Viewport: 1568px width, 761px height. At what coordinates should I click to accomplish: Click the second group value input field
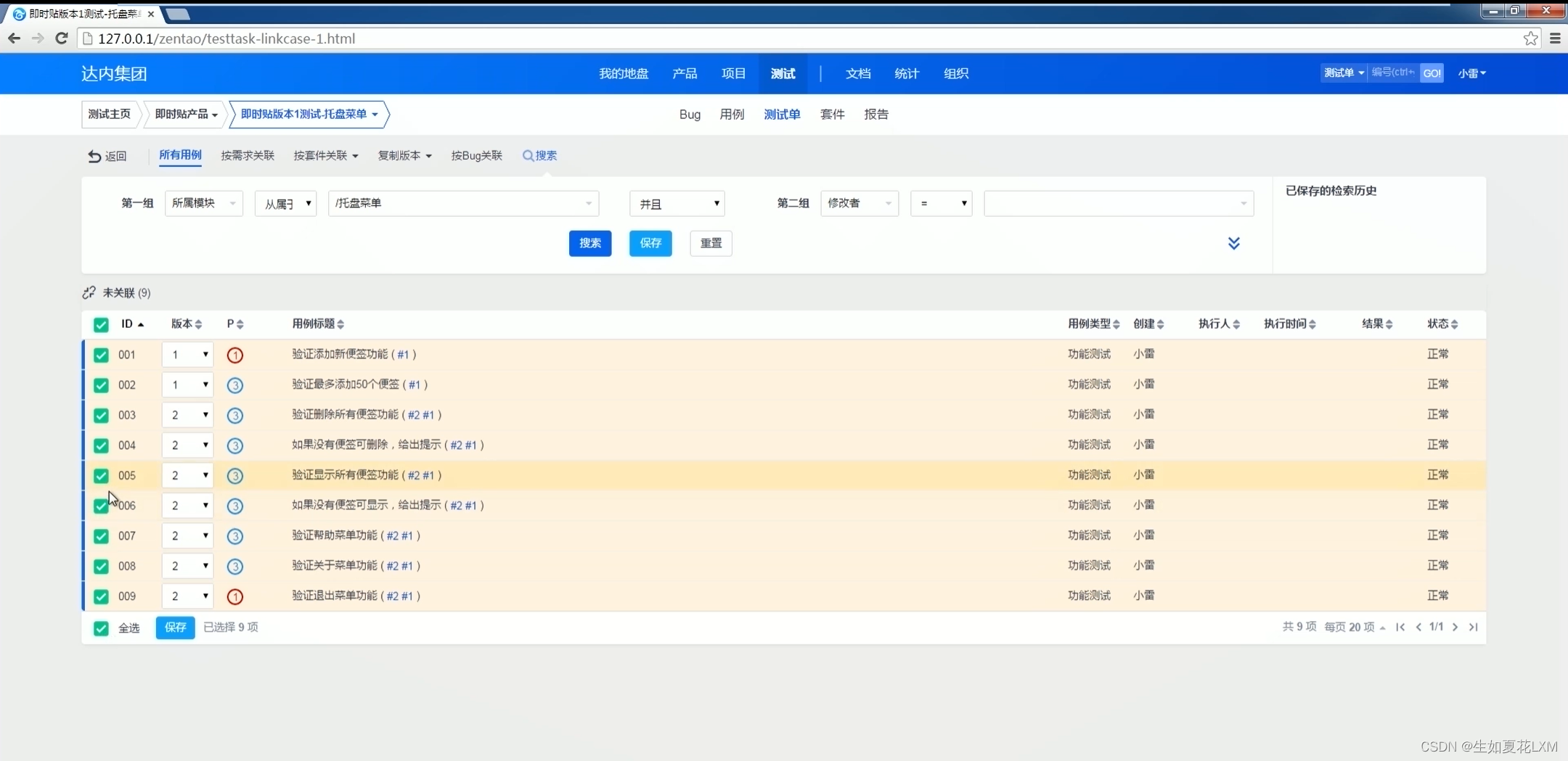click(1119, 203)
